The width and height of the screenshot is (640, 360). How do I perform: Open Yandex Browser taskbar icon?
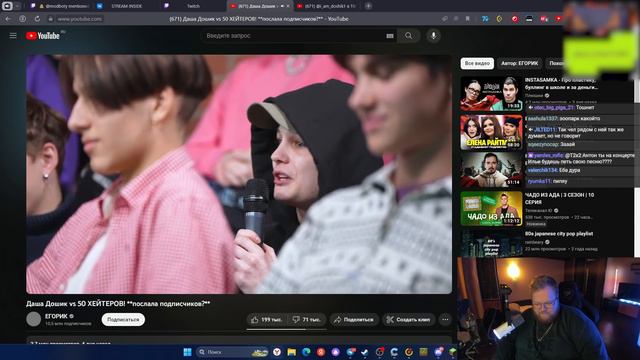tap(277, 352)
